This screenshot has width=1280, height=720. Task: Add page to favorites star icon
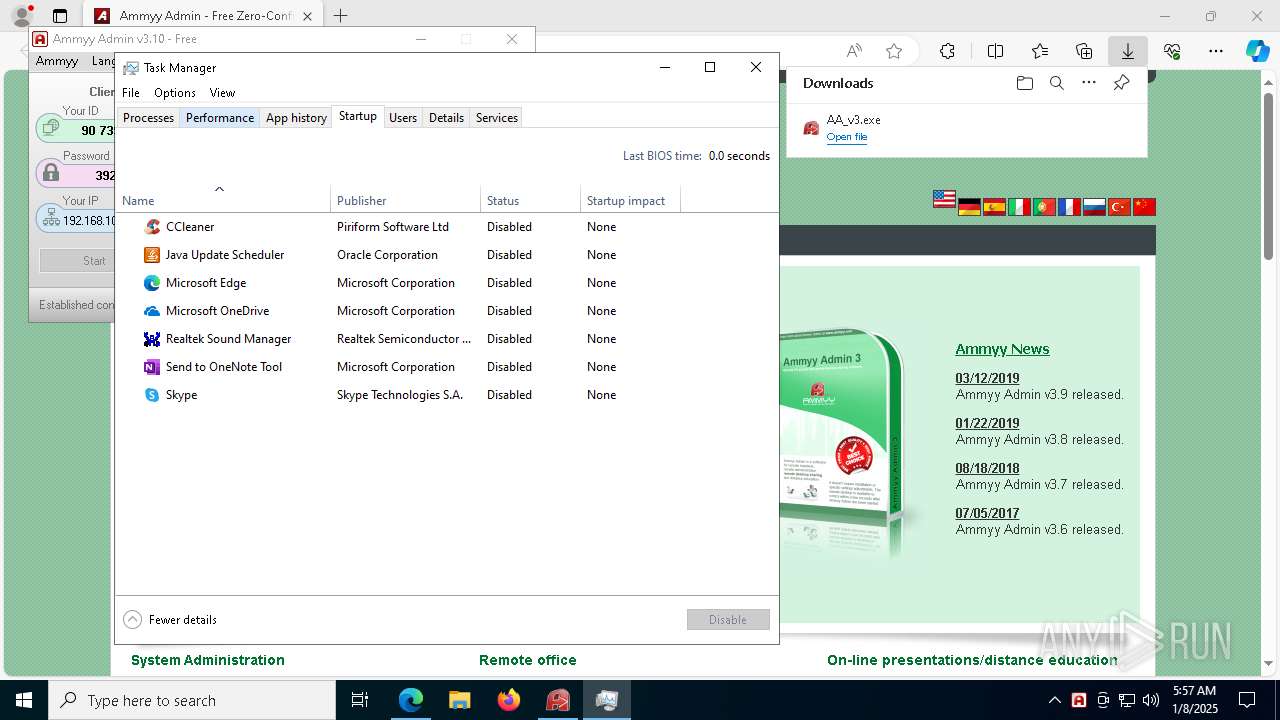[894, 51]
